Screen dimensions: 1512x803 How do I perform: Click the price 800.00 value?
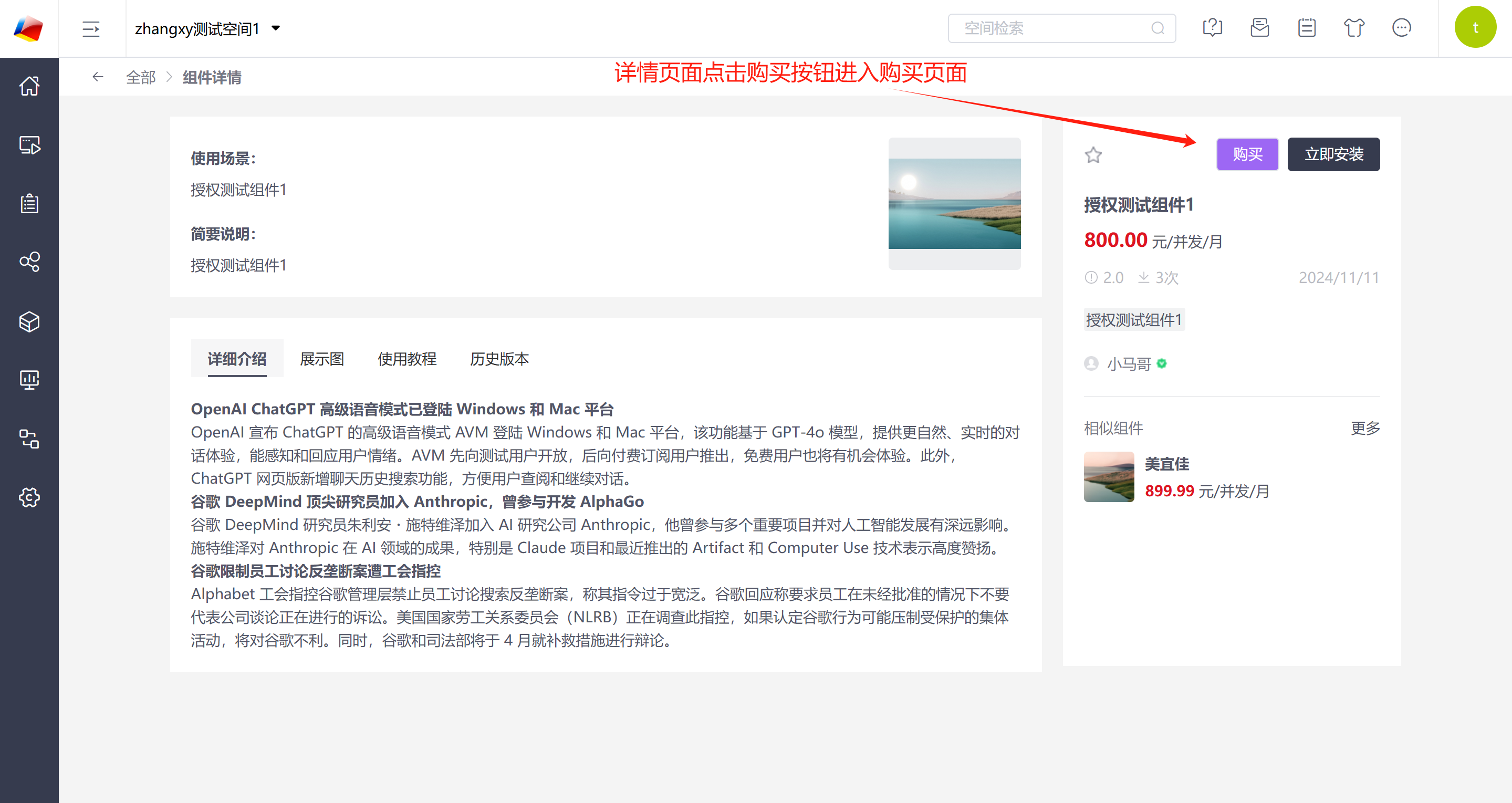[1115, 240]
